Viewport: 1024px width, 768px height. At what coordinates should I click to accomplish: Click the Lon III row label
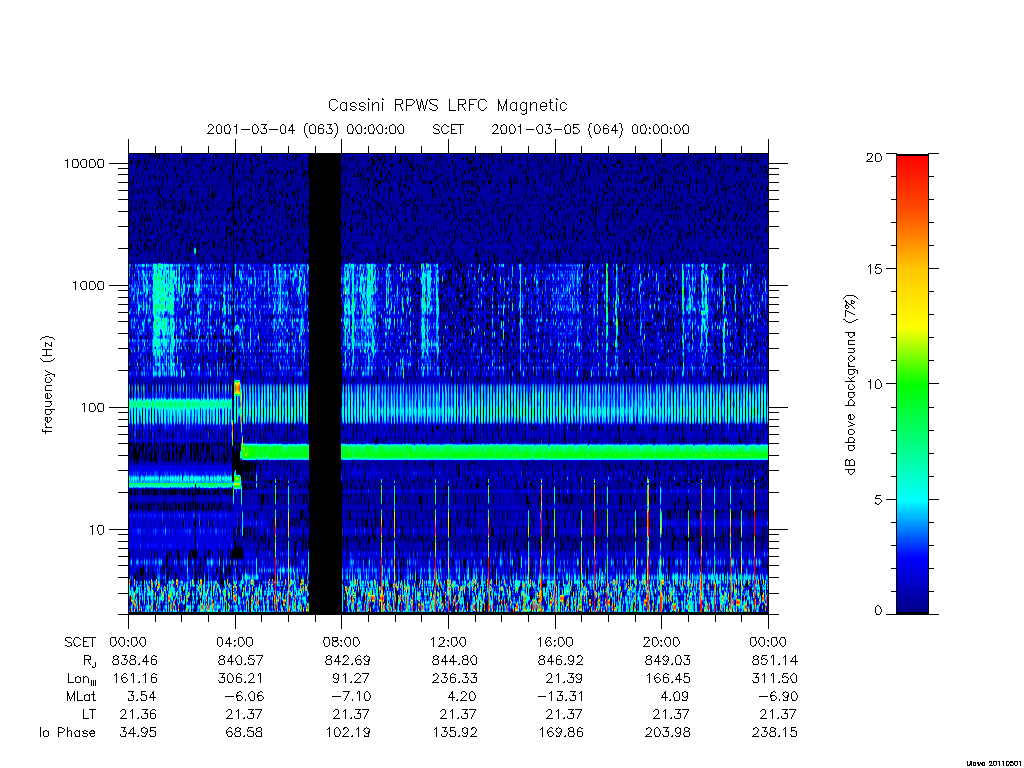pos(82,679)
